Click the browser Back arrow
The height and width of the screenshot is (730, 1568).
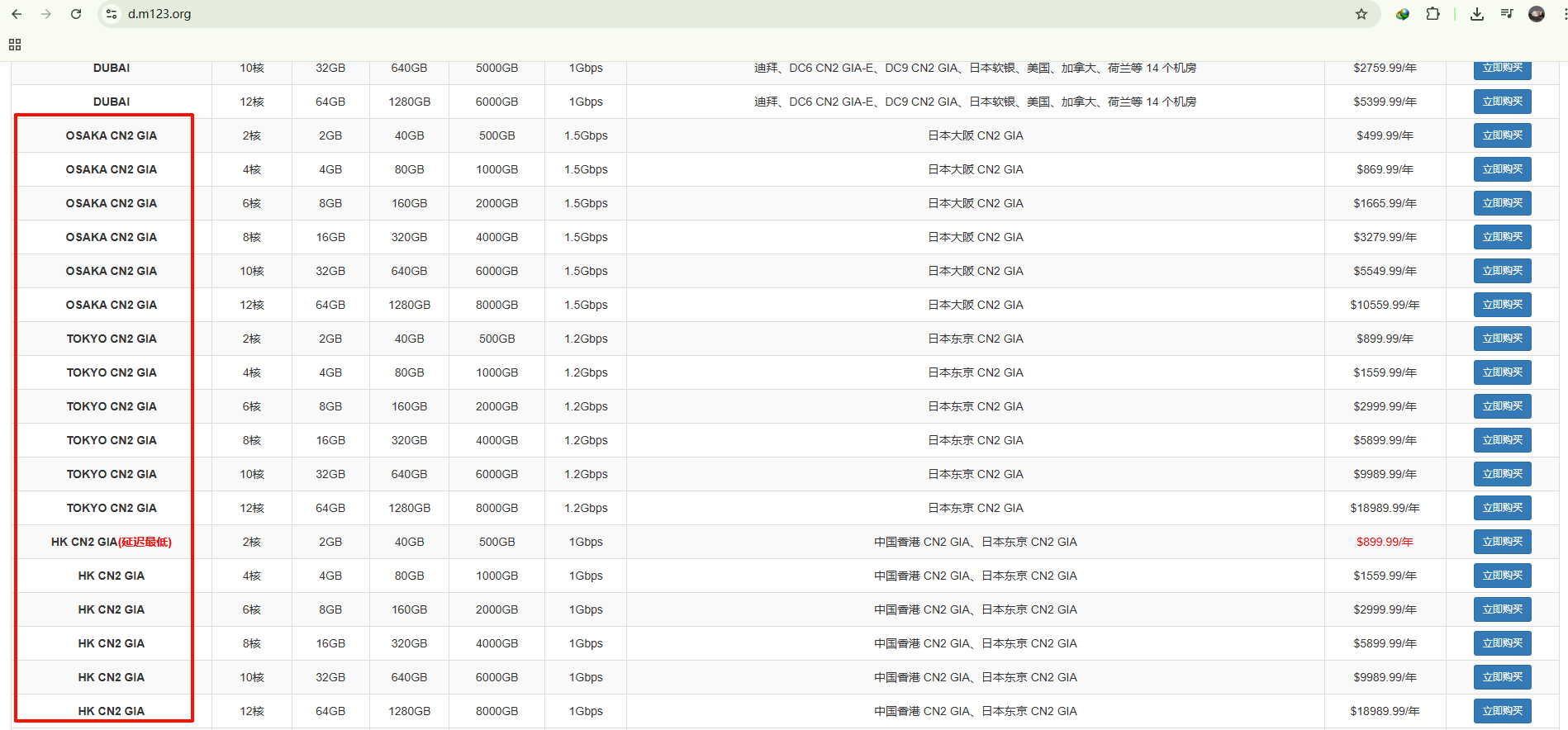[17, 14]
